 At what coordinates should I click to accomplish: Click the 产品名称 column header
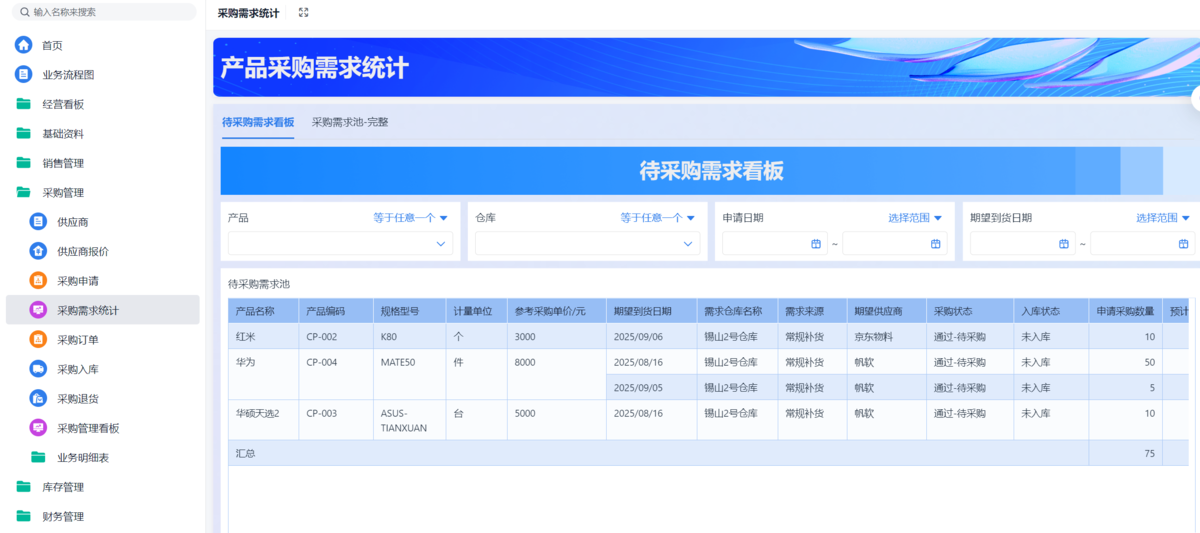[263, 311]
